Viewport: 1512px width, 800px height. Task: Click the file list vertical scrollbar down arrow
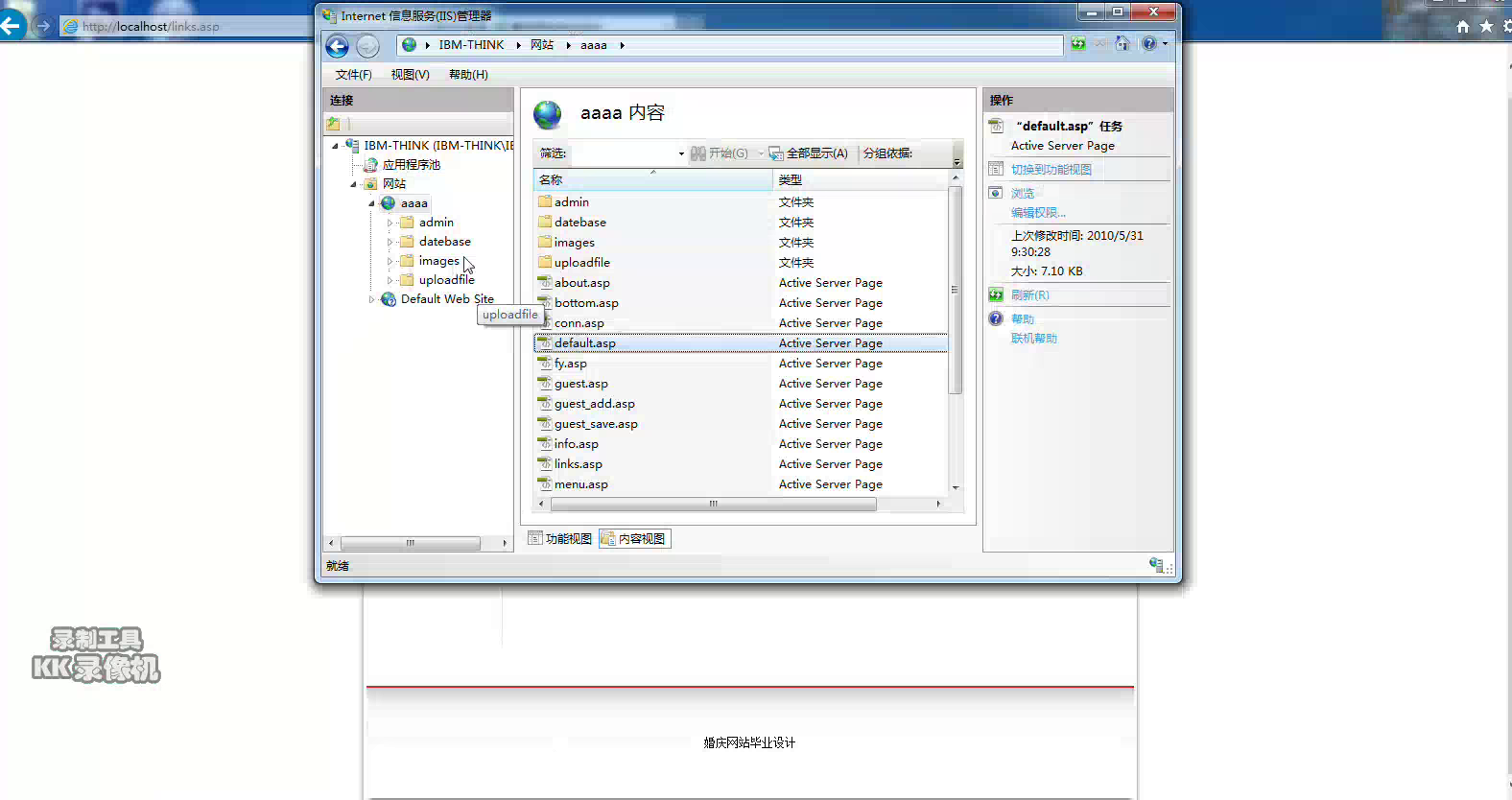tap(956, 487)
